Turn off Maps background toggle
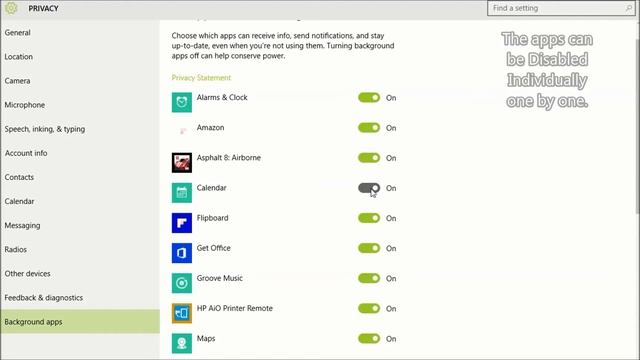The height and width of the screenshot is (360, 640). tap(369, 339)
